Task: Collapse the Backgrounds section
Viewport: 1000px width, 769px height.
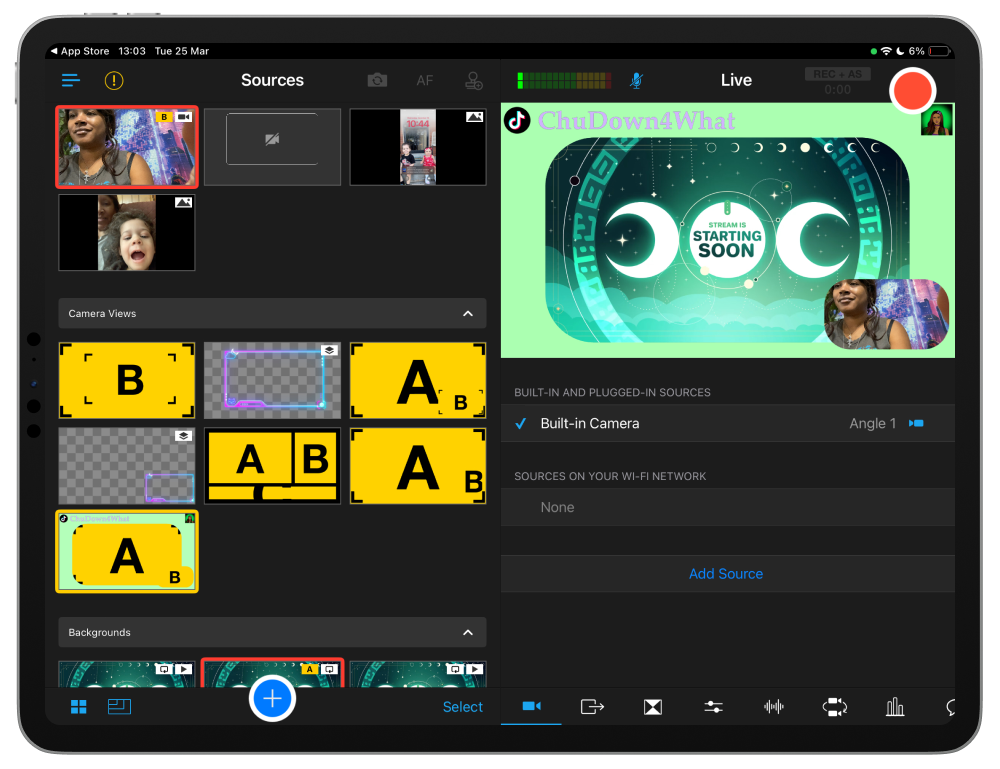Action: coord(467,632)
